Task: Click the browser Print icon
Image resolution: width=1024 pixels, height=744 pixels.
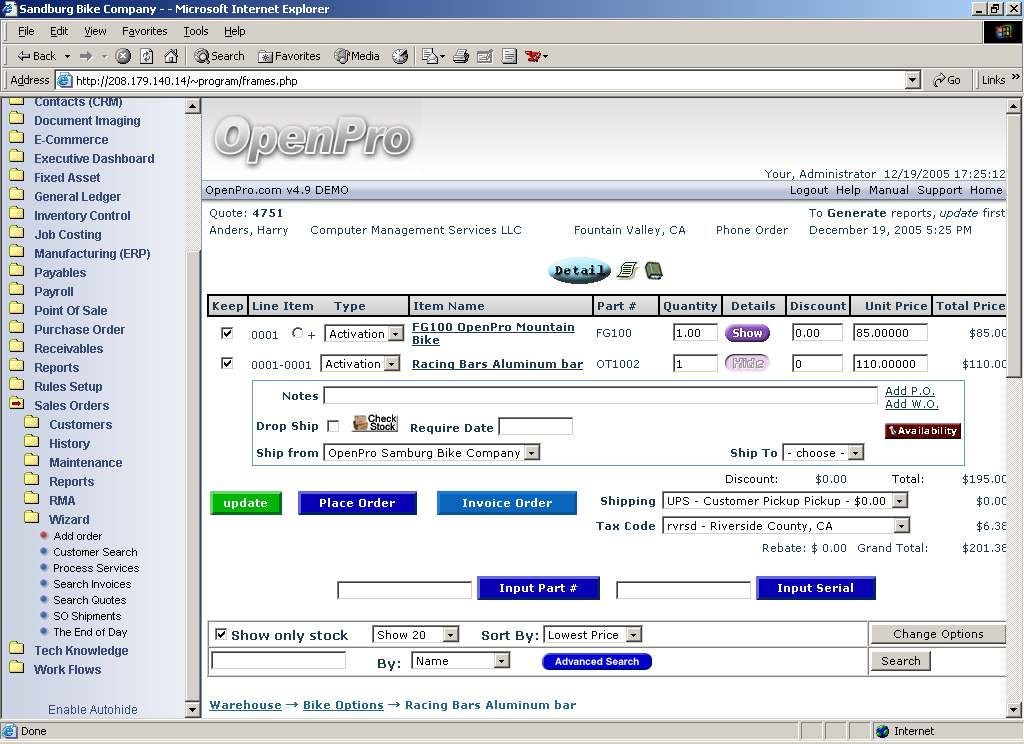Action: tap(461, 56)
